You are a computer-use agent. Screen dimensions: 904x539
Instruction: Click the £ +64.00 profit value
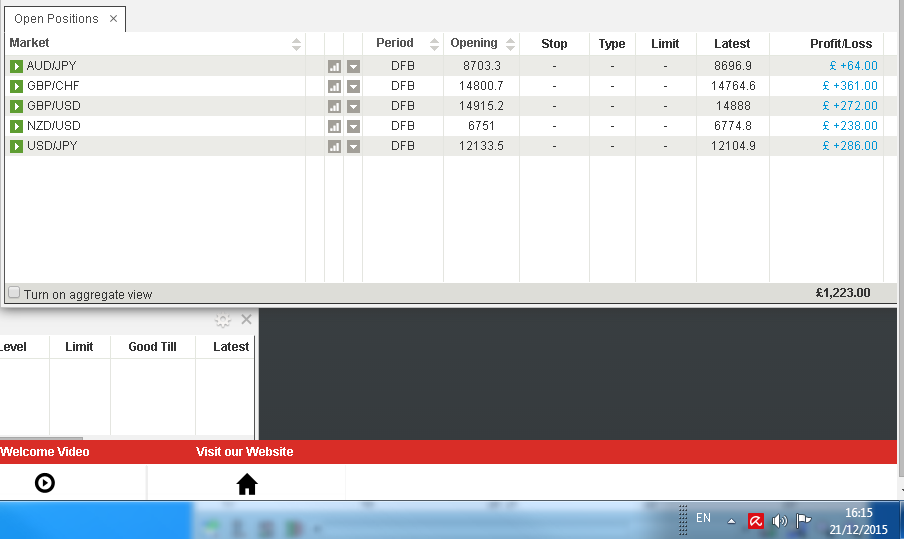tap(853, 66)
